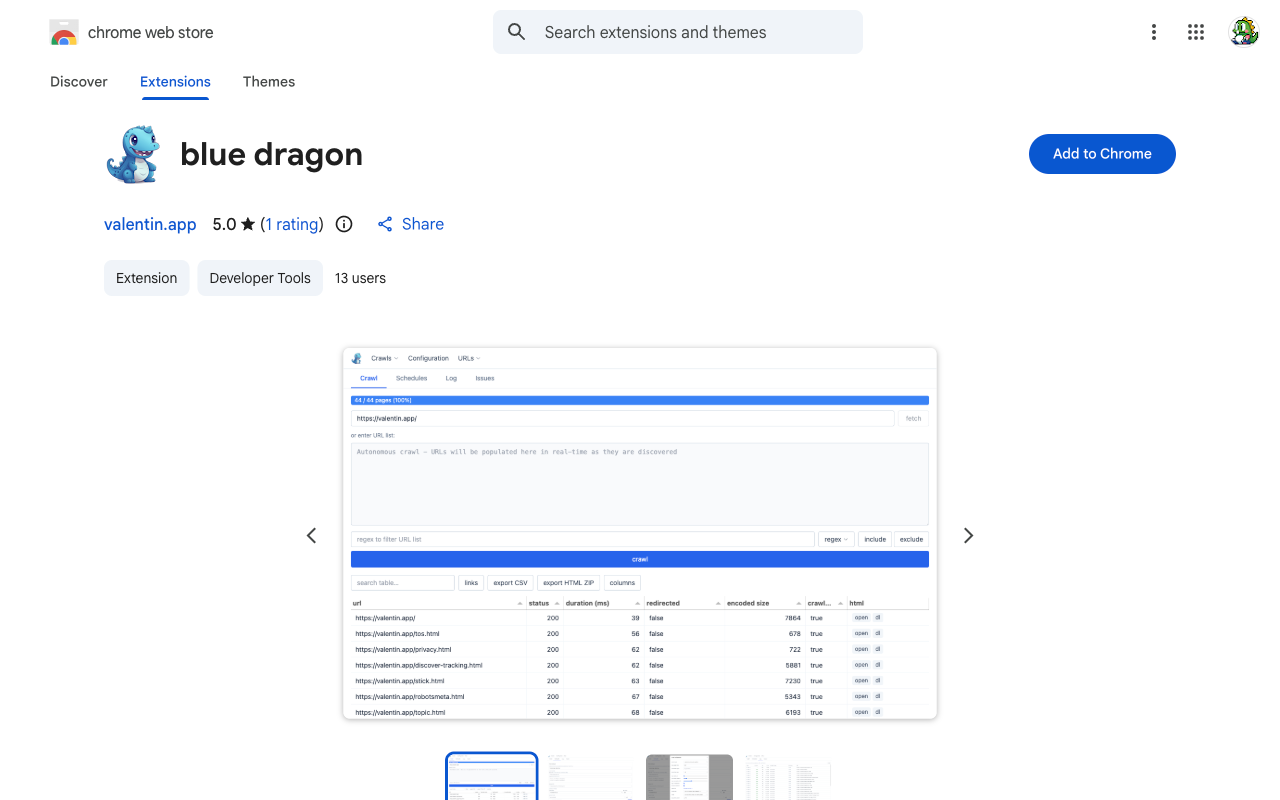The image size is (1280, 800).
Task: Click the Extension category chip
Action: (146, 278)
